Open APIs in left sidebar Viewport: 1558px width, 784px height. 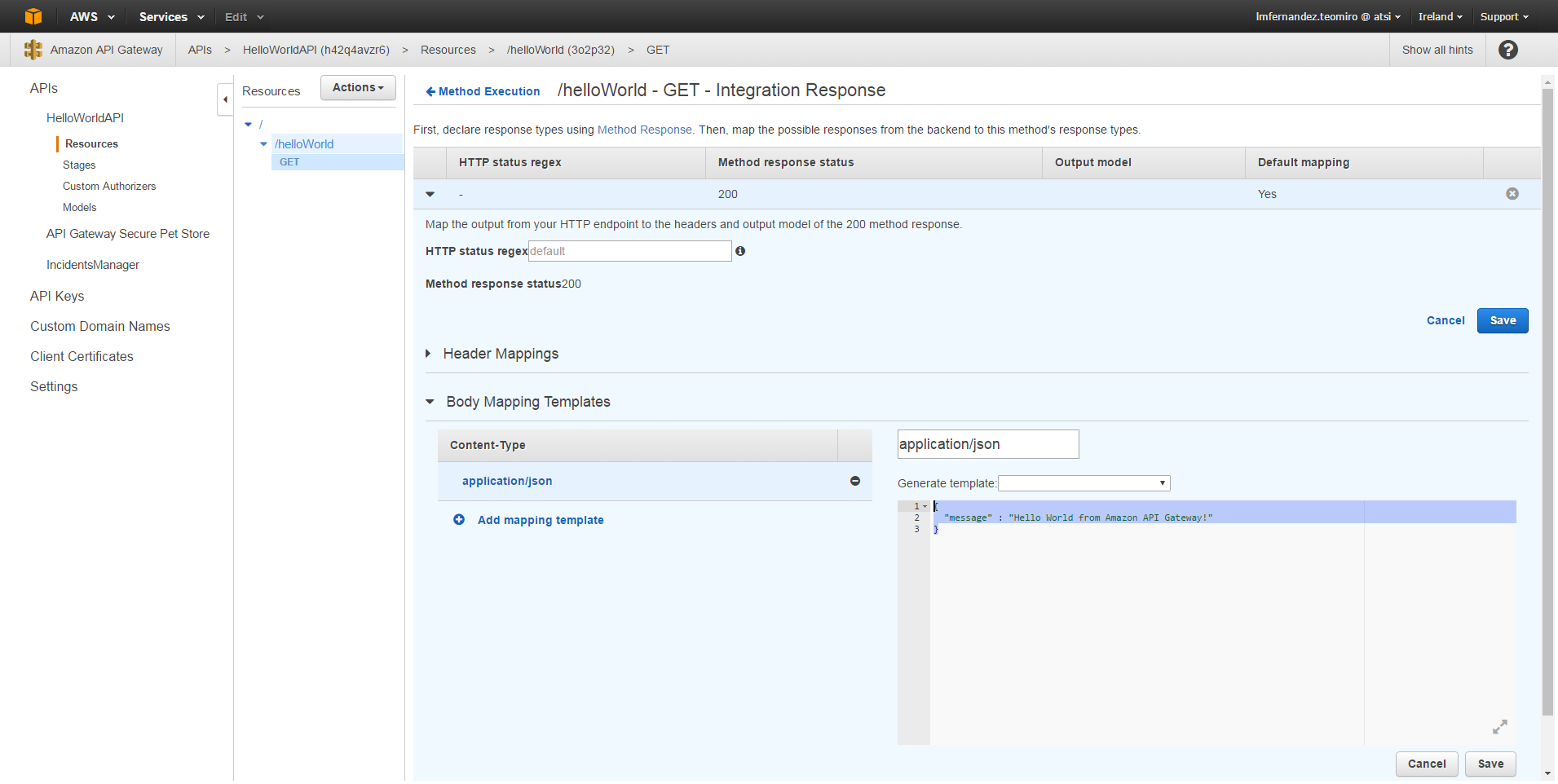click(x=44, y=88)
